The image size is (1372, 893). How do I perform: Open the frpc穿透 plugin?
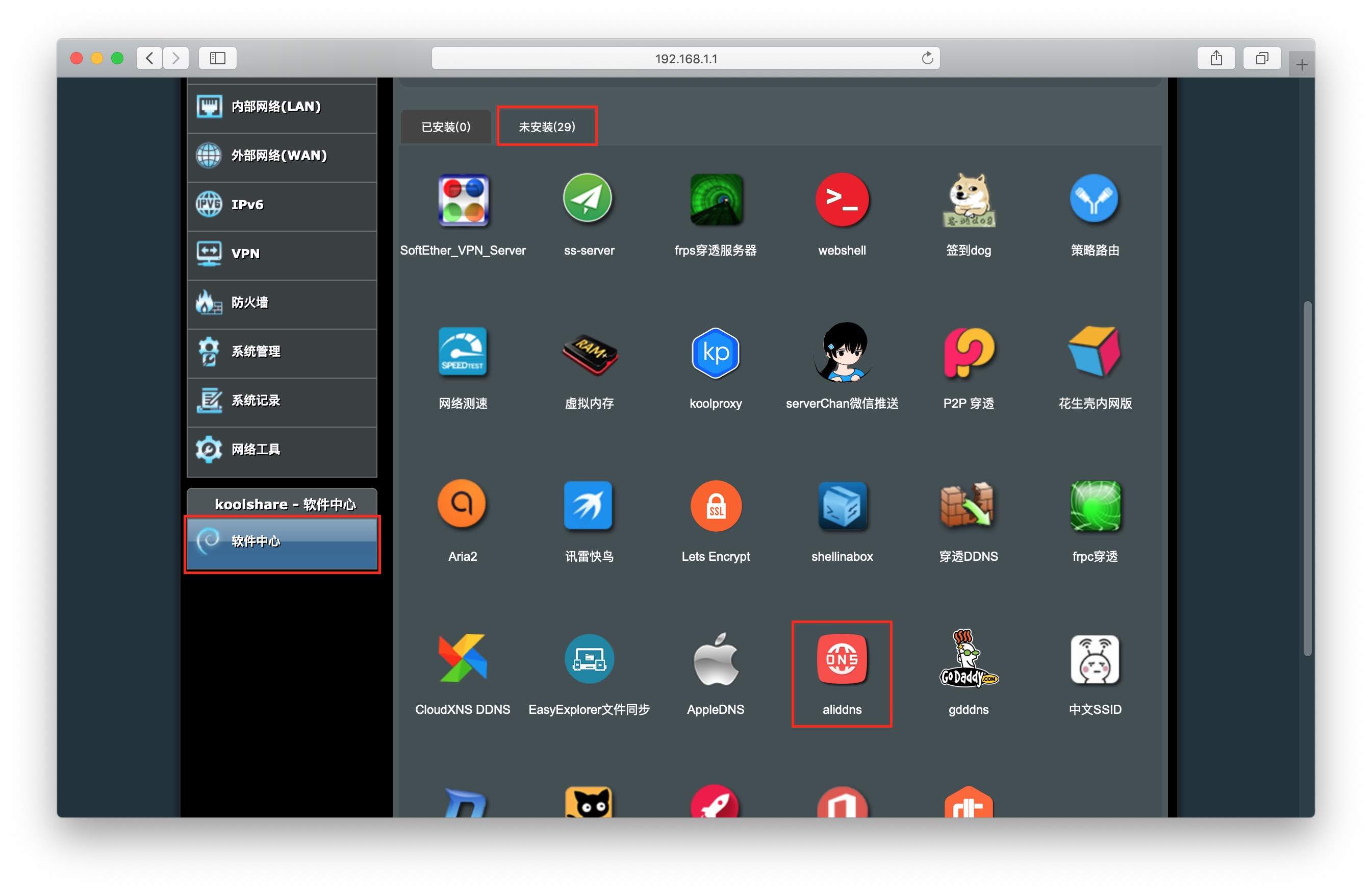[x=1094, y=505]
